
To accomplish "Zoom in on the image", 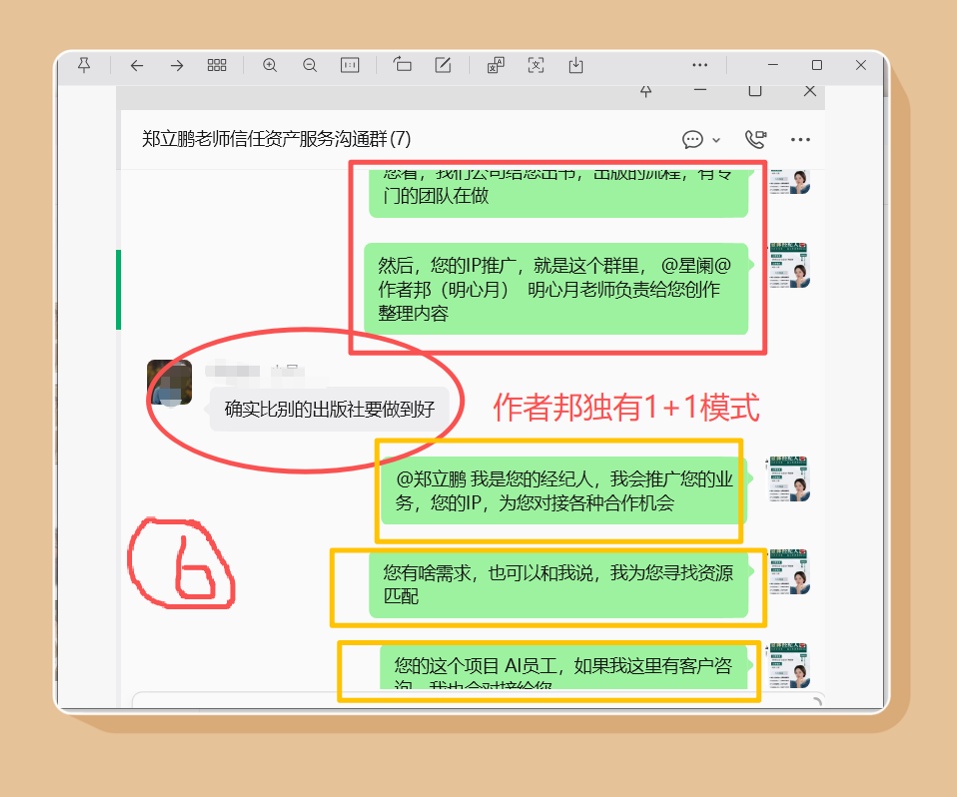I will (270, 65).
